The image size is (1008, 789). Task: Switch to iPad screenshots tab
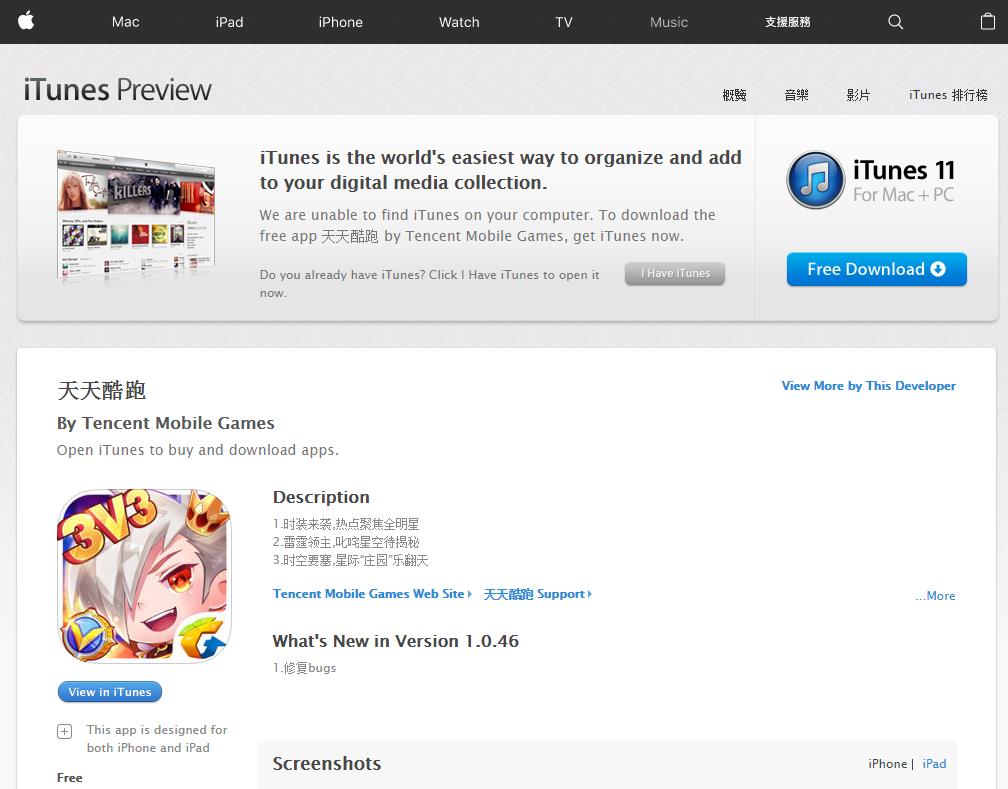934,764
